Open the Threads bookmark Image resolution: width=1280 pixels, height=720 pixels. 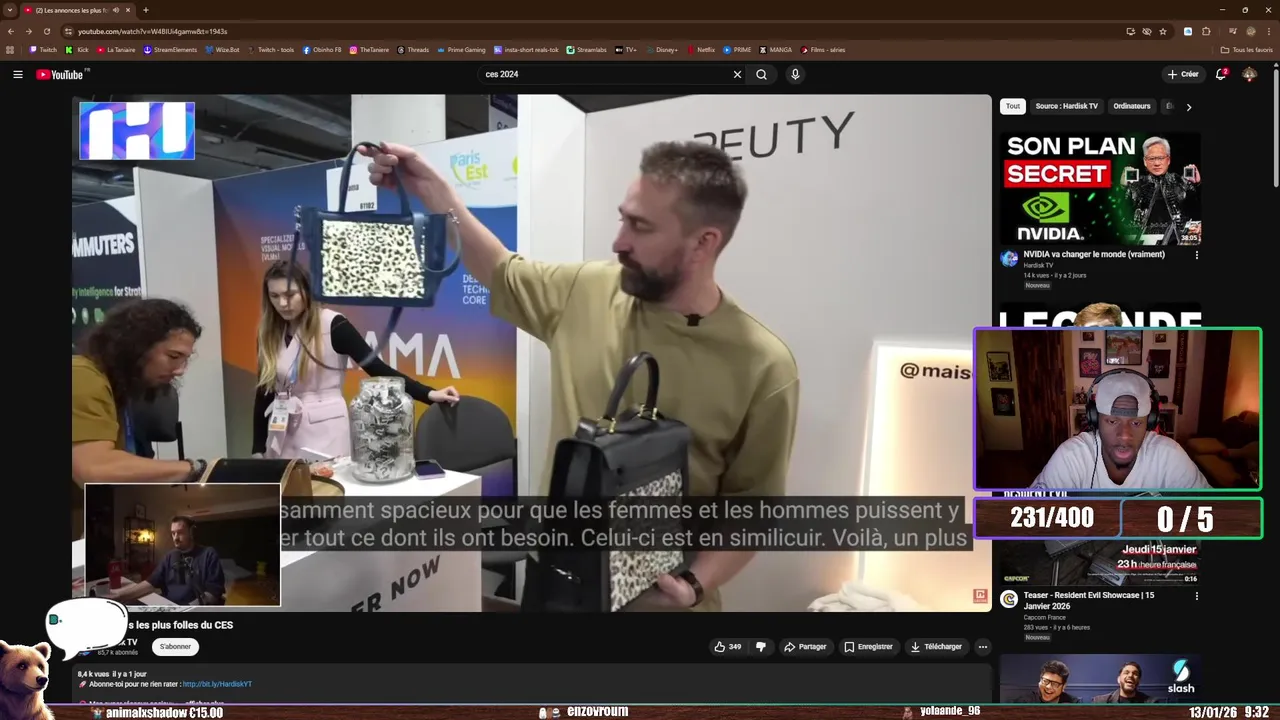pyautogui.click(x=413, y=50)
